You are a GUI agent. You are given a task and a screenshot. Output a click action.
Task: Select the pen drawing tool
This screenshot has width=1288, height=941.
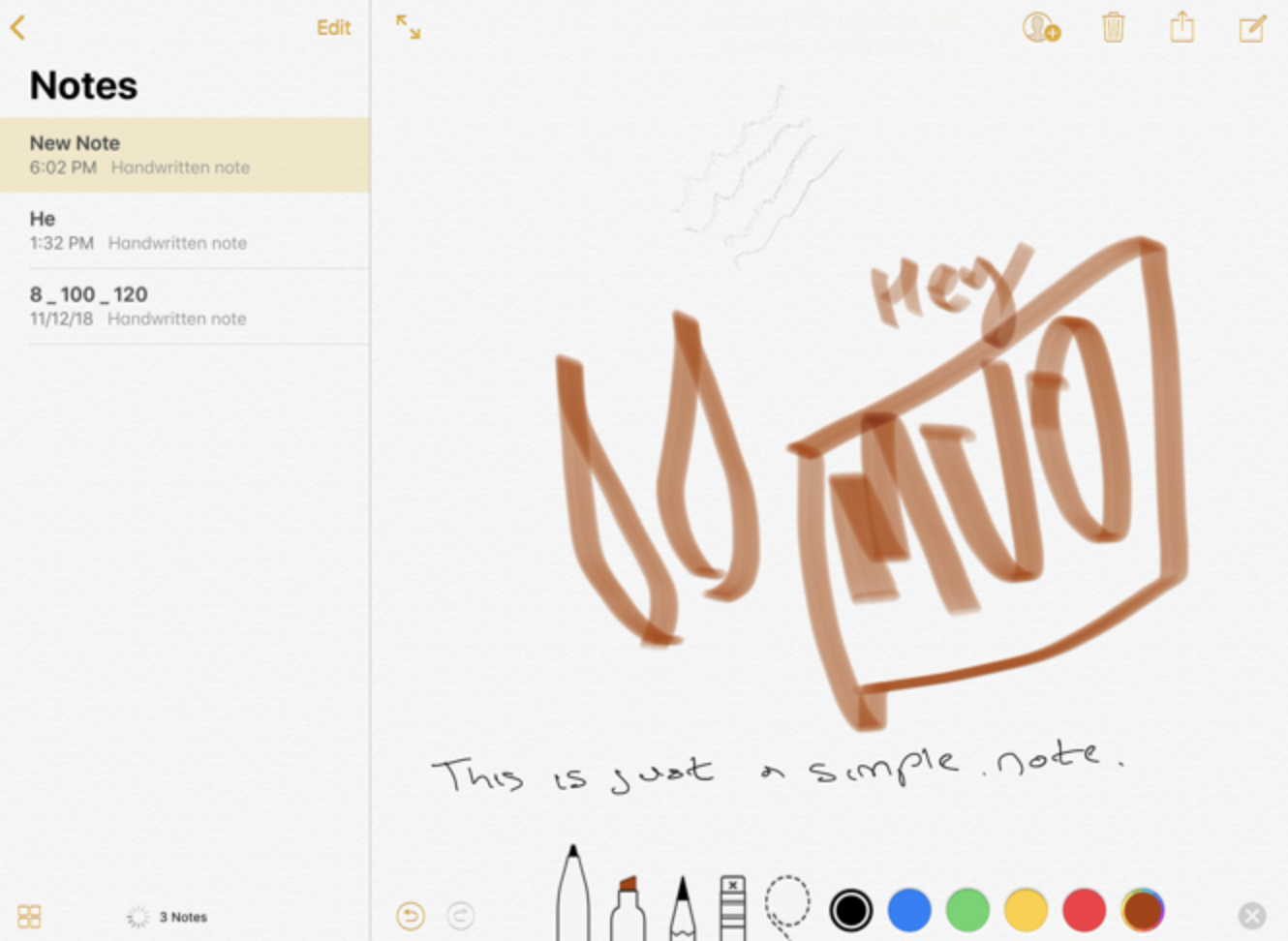[x=573, y=893]
